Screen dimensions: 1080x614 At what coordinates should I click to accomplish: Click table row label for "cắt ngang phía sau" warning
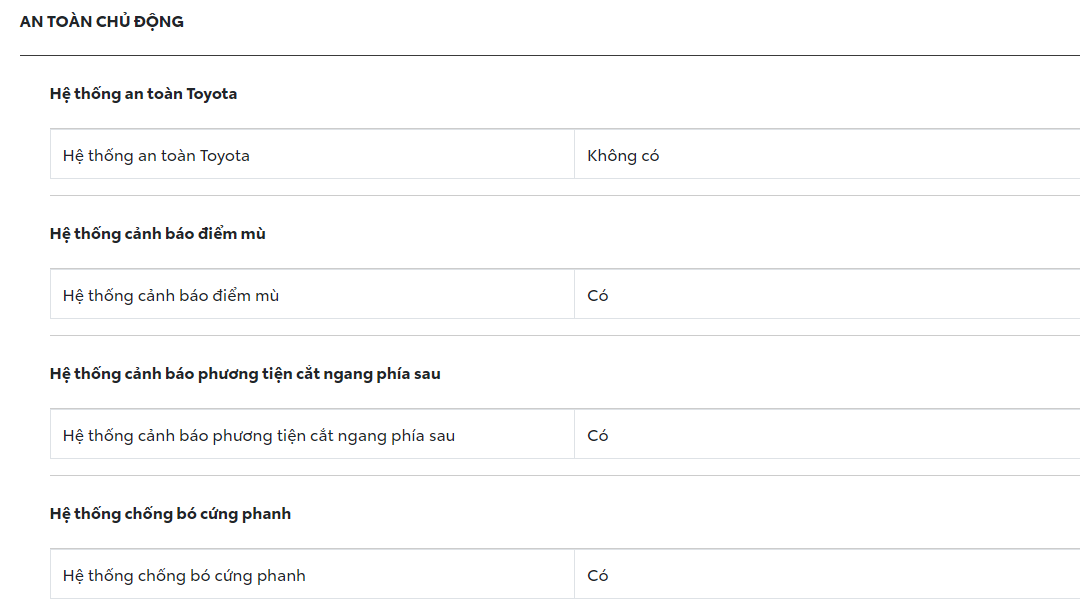tap(258, 436)
